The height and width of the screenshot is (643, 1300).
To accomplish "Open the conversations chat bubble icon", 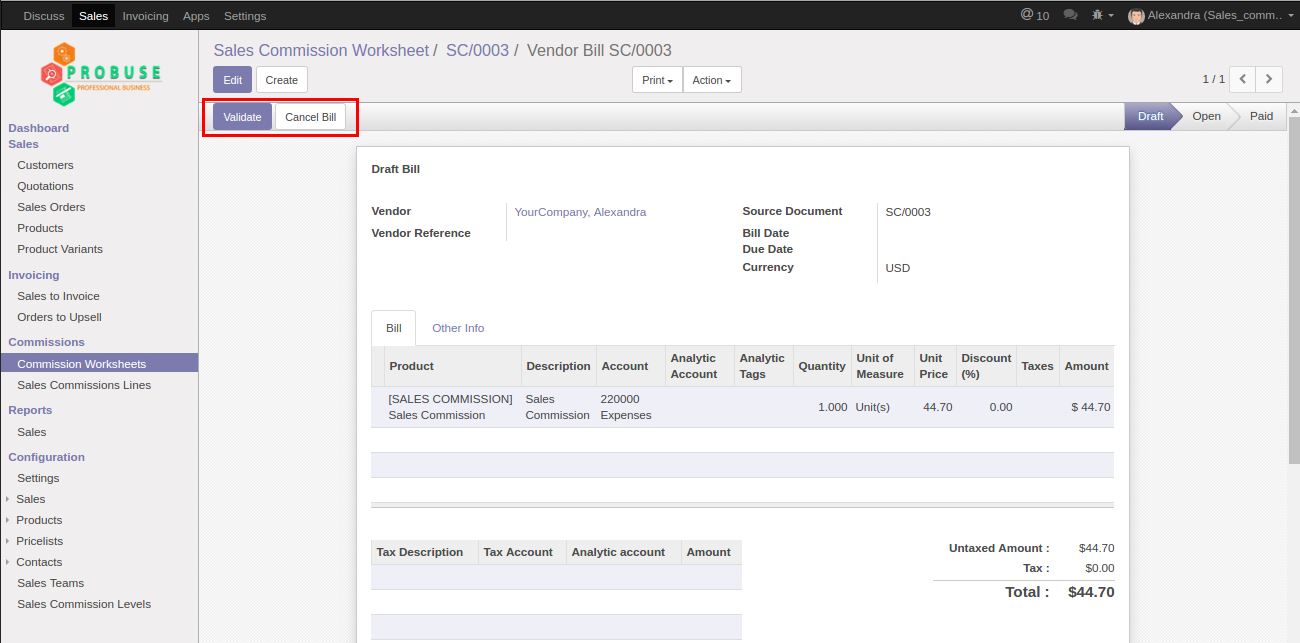I will (1070, 15).
